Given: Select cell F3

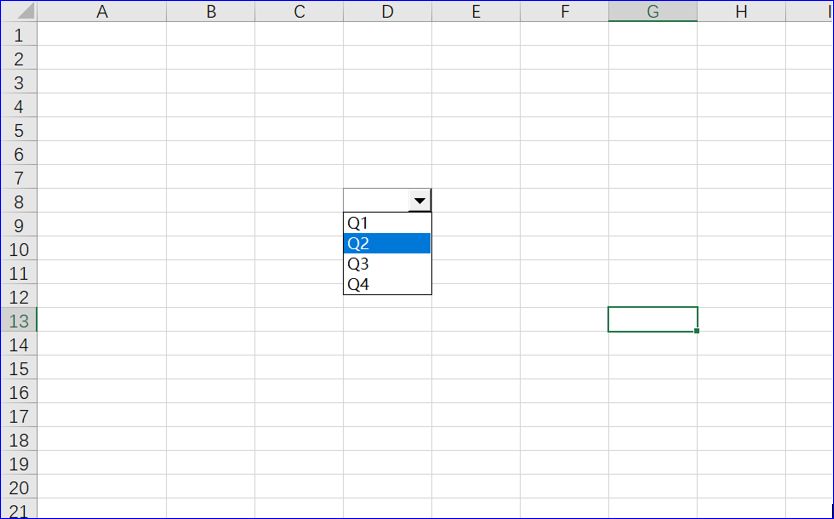Looking at the screenshot, I should (x=564, y=81).
